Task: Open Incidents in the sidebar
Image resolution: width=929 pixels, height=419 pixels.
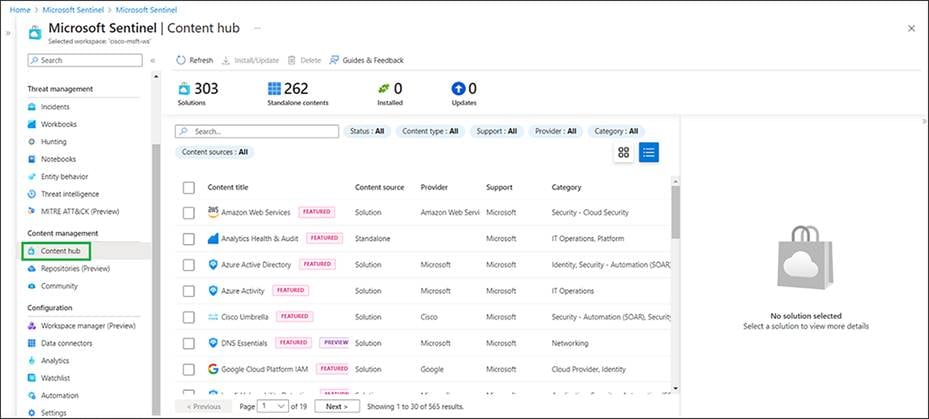Action: tap(55, 107)
